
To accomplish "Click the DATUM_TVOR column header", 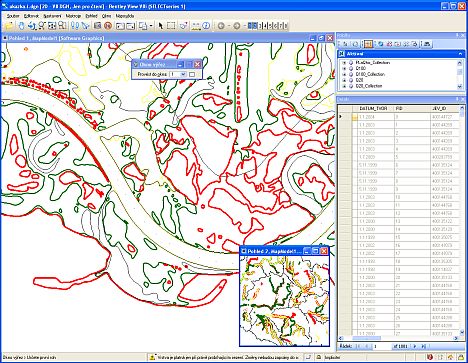I will (372, 109).
